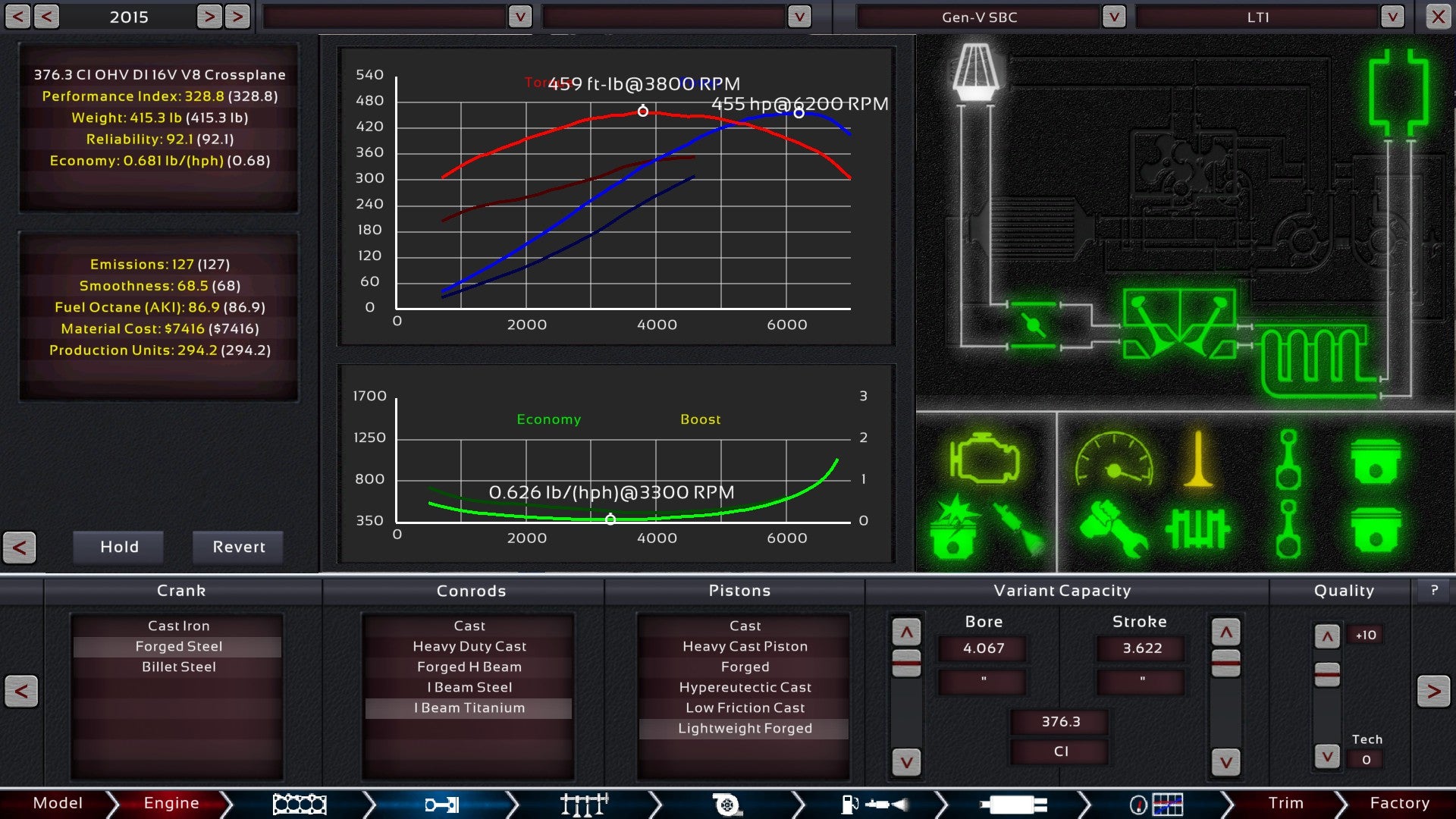Screen dimensions: 1456x819
Task: Select the fuel injector spray icon
Action: (1019, 529)
